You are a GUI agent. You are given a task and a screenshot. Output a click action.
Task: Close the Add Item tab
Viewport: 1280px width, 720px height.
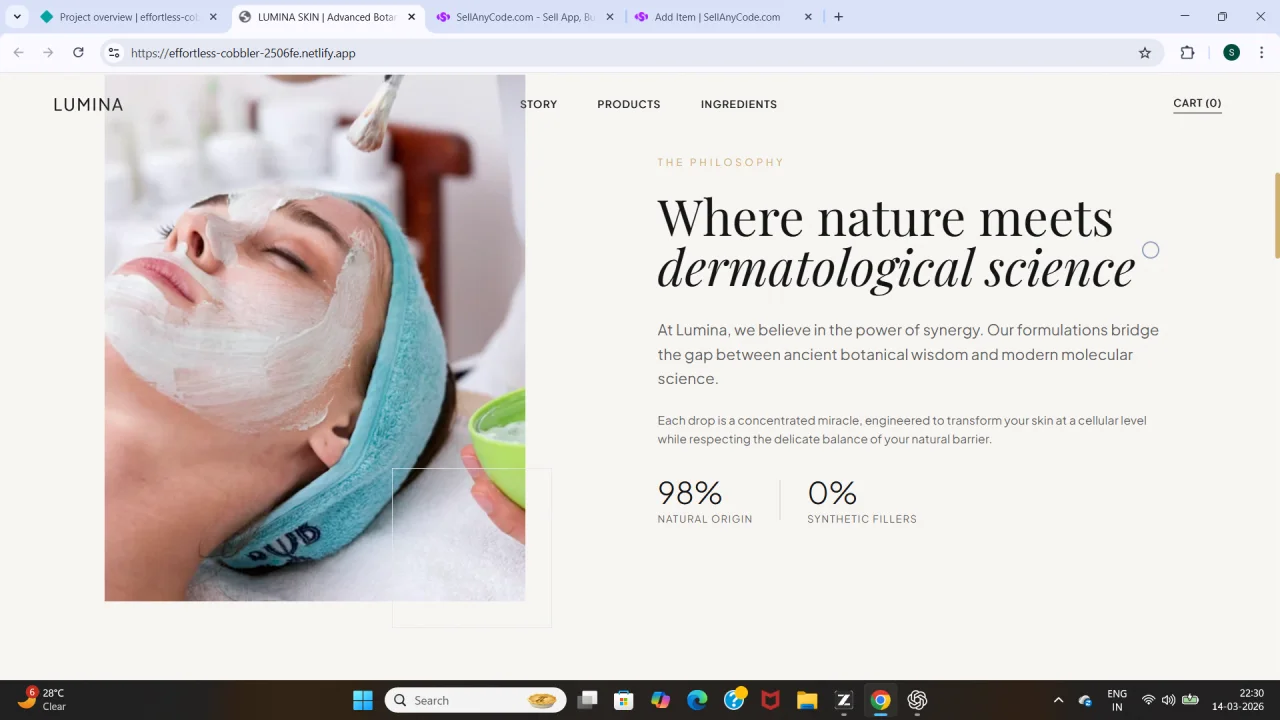[808, 17]
